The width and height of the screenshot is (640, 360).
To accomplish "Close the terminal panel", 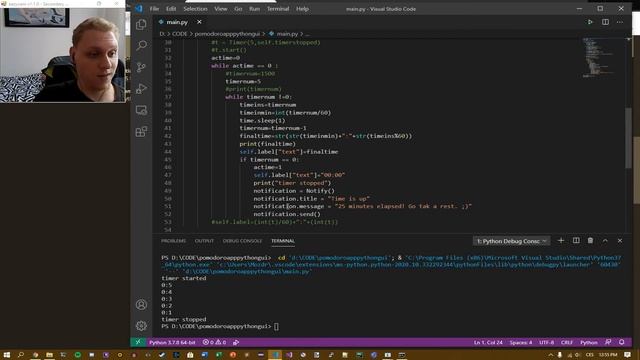I will point(620,241).
